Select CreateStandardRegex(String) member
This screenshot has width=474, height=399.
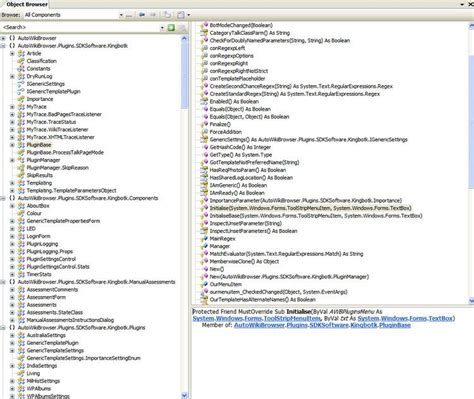point(295,94)
